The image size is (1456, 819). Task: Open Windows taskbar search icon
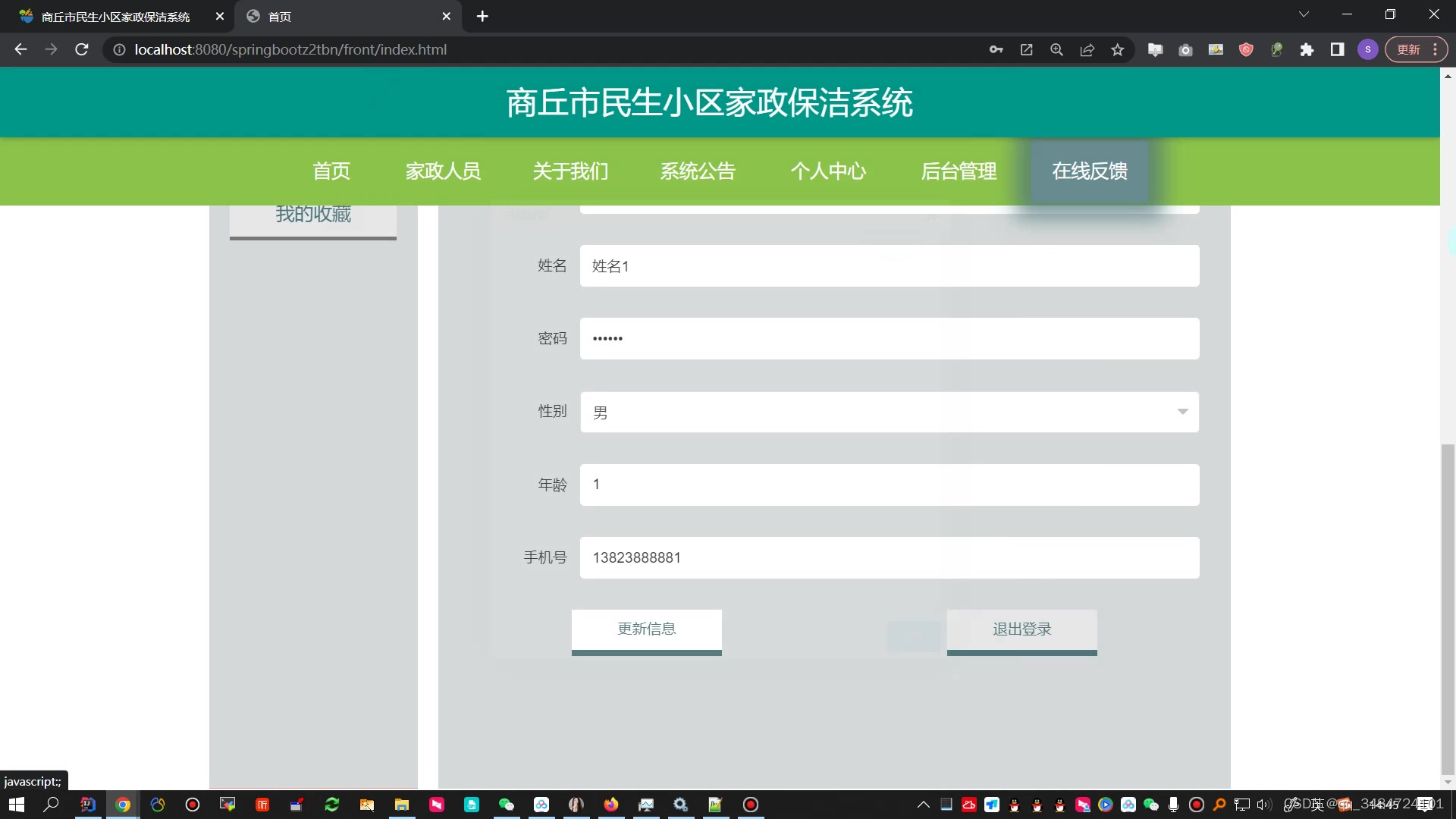pyautogui.click(x=51, y=805)
